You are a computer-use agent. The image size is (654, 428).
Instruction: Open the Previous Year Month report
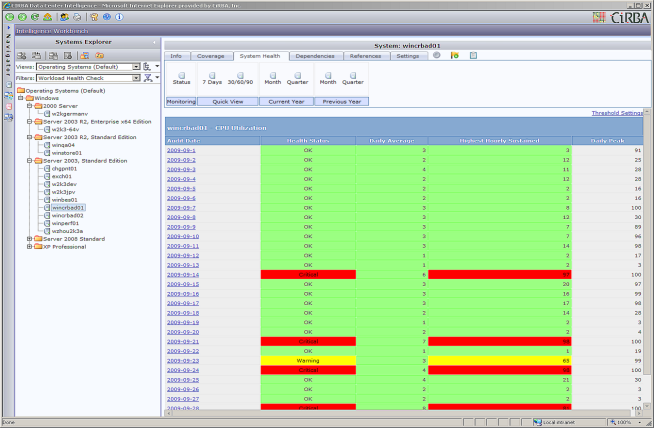[x=328, y=76]
